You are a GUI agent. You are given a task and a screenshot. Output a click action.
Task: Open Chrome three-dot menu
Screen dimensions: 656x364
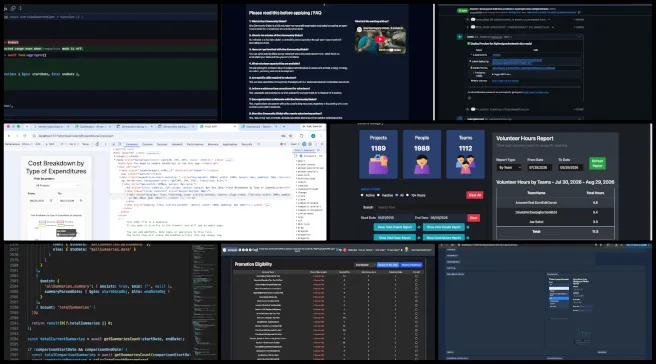tap(321, 136)
